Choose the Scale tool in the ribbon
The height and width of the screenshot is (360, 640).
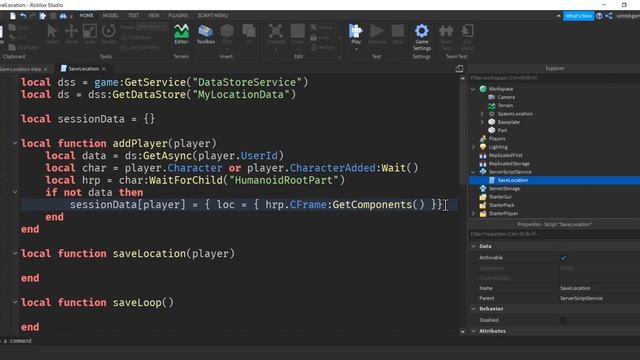pyautogui.click(x=89, y=34)
